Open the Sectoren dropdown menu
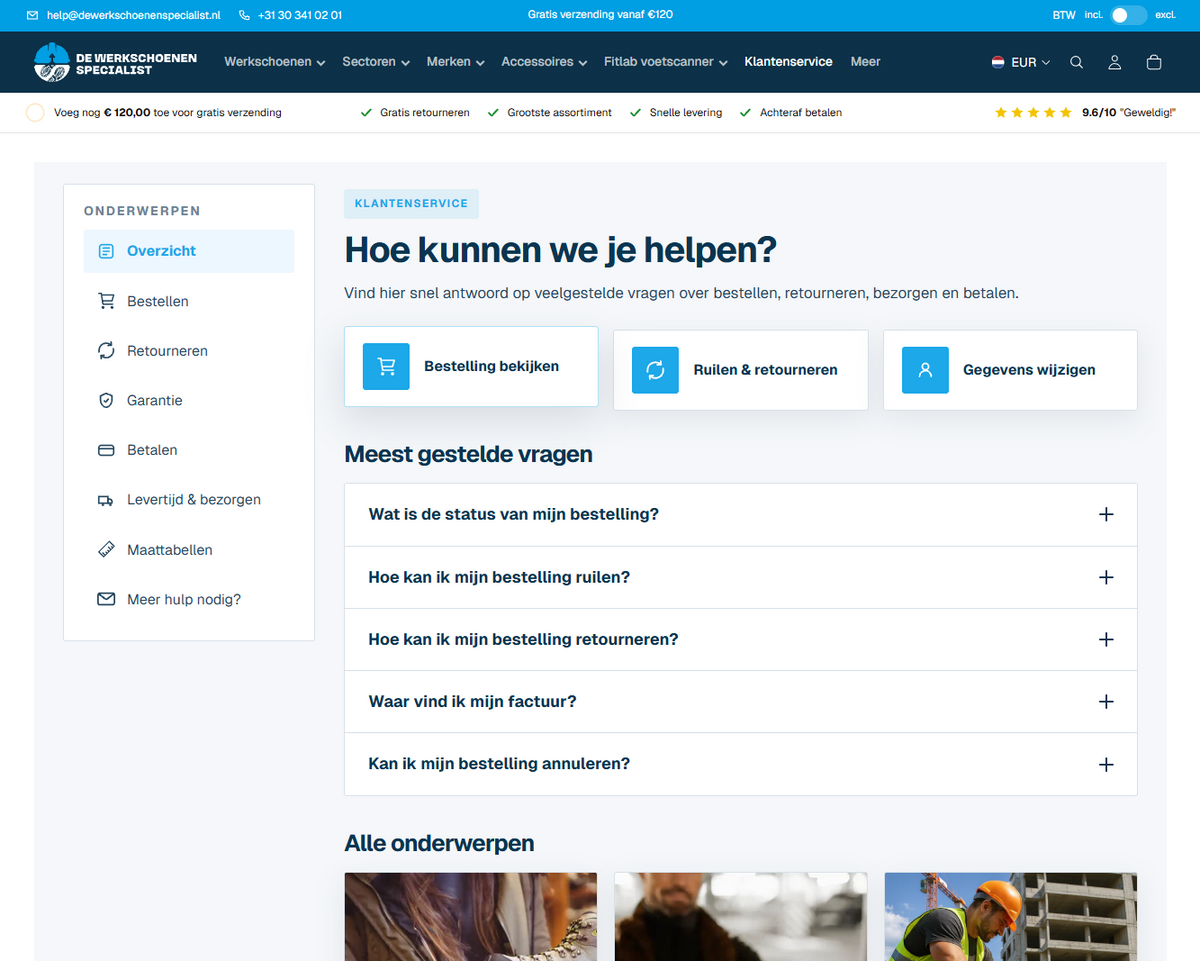The image size is (1200, 961). 376,62
